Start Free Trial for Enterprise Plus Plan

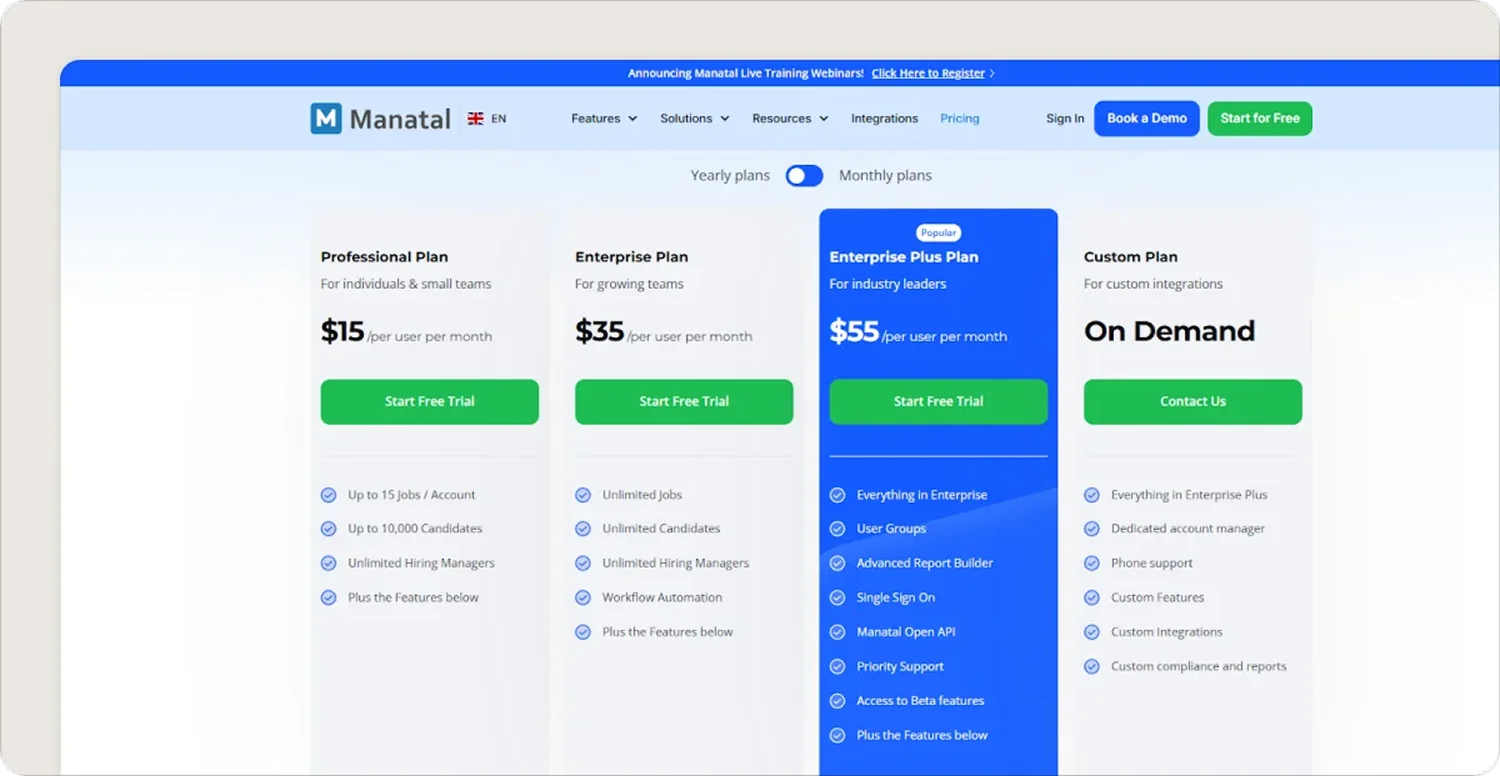click(938, 402)
